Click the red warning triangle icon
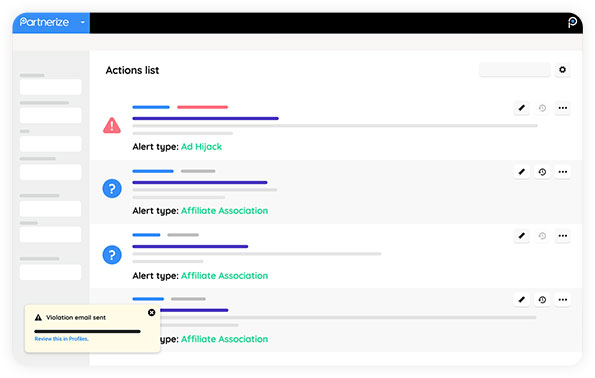This screenshot has width=595, height=378. pos(112,126)
